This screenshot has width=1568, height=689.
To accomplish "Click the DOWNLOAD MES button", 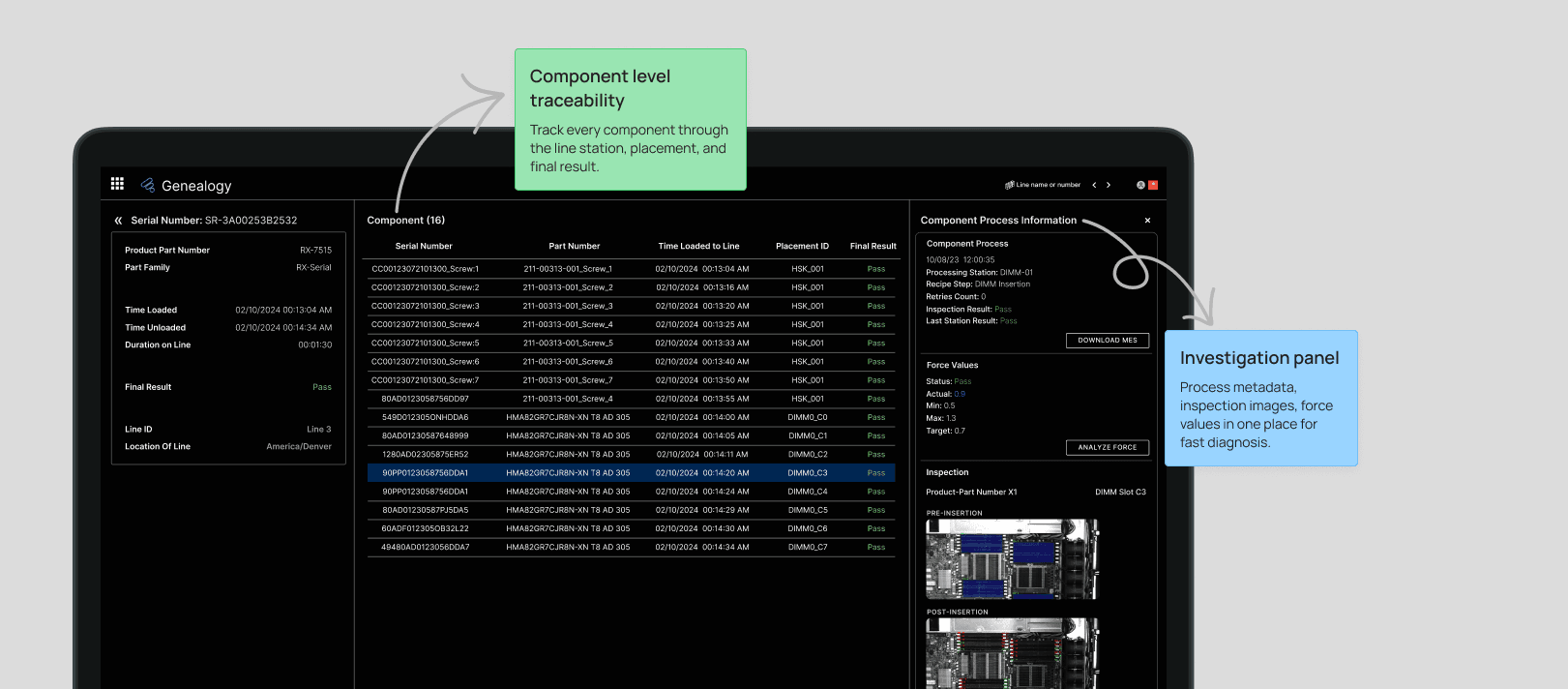I will 1108,341.
